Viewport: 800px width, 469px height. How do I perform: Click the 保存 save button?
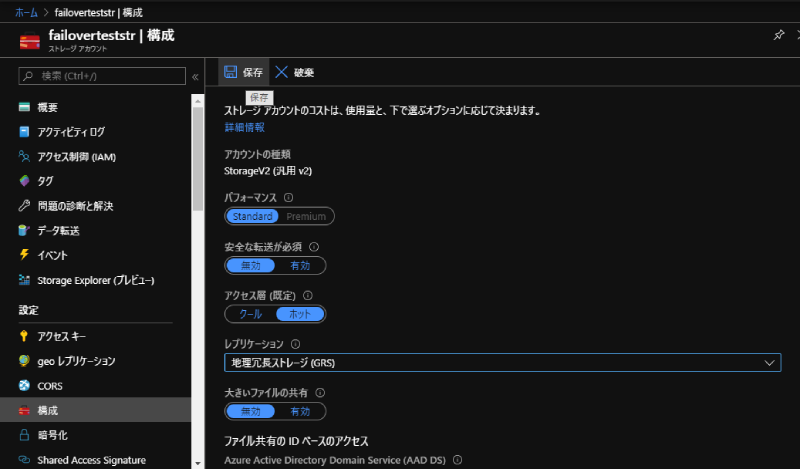244,72
